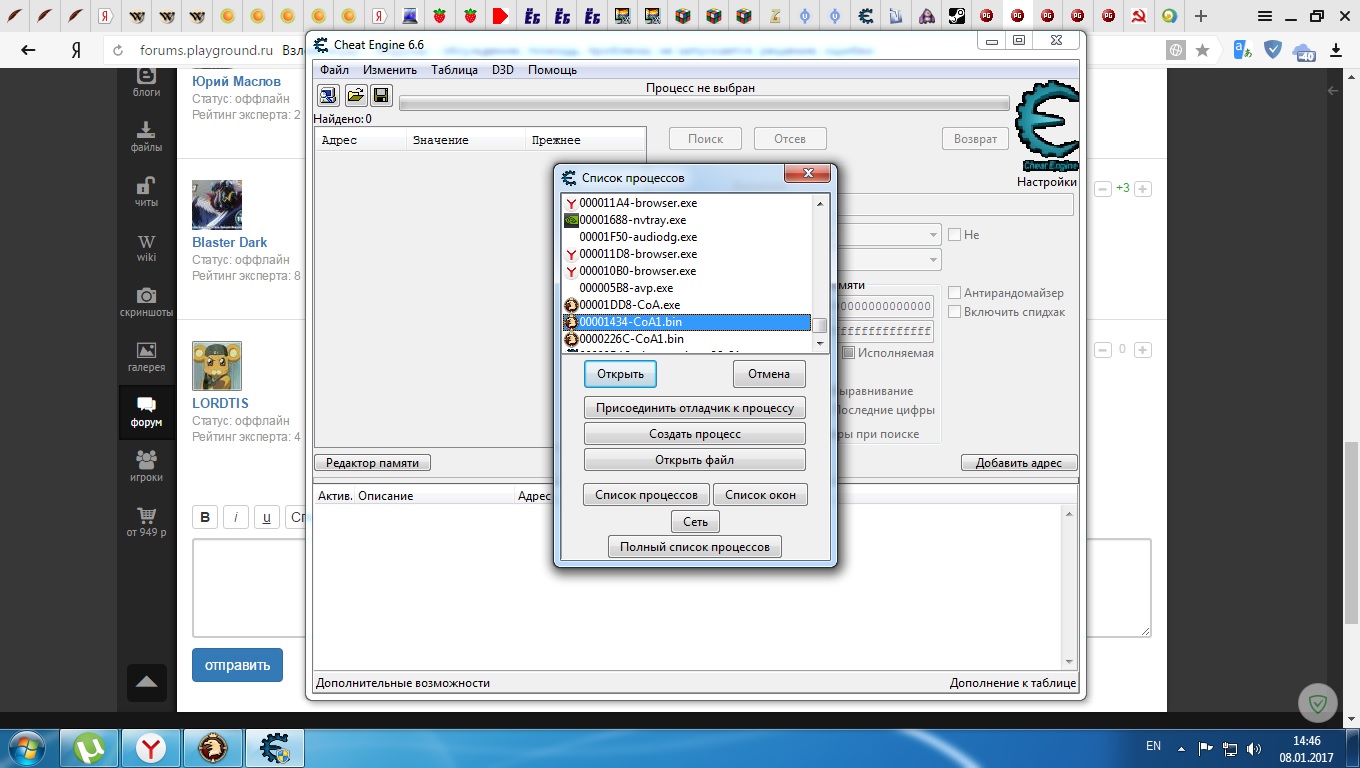This screenshot has height=768, width=1360.
Task: Expand the lower value type dropdown
Action: (934, 260)
